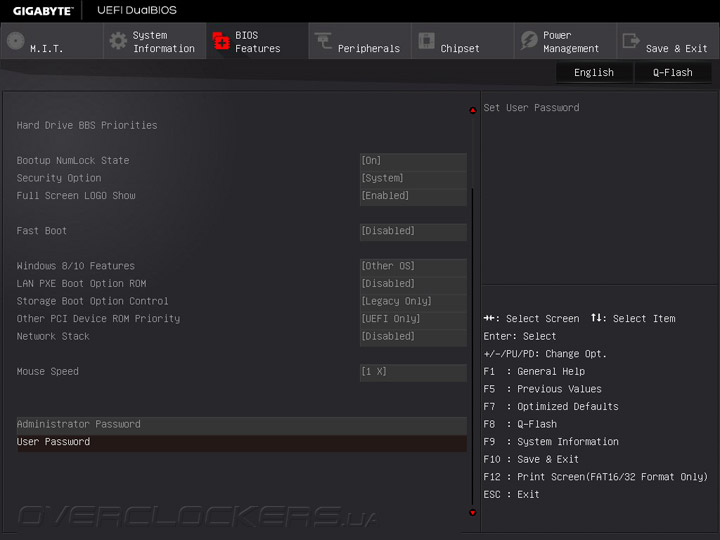Click the F10 Save & Exit hint

(x=531, y=460)
